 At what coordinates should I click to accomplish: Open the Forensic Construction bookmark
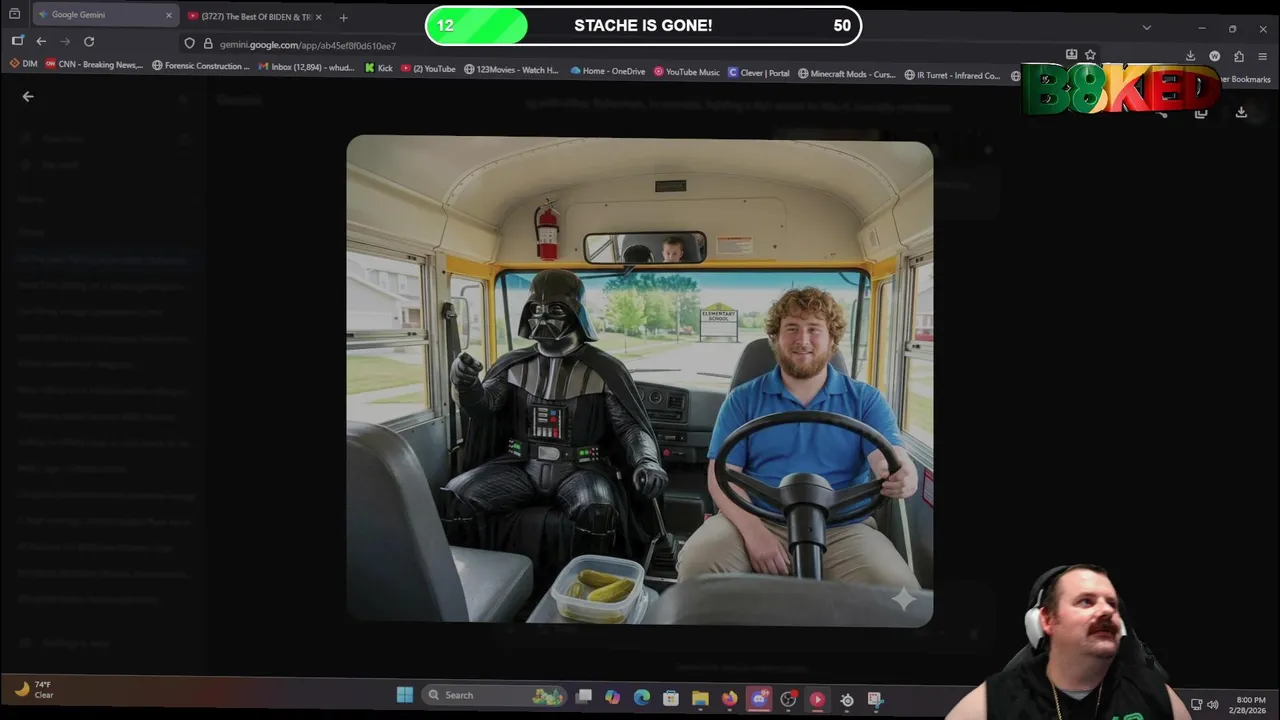tap(200, 66)
